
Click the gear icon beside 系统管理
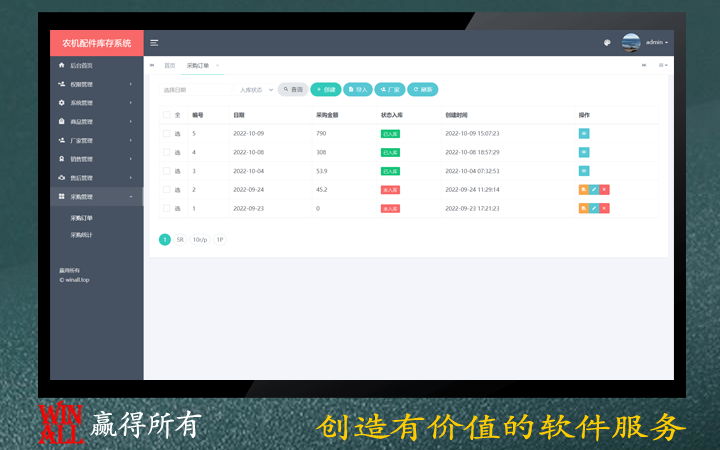(62, 103)
